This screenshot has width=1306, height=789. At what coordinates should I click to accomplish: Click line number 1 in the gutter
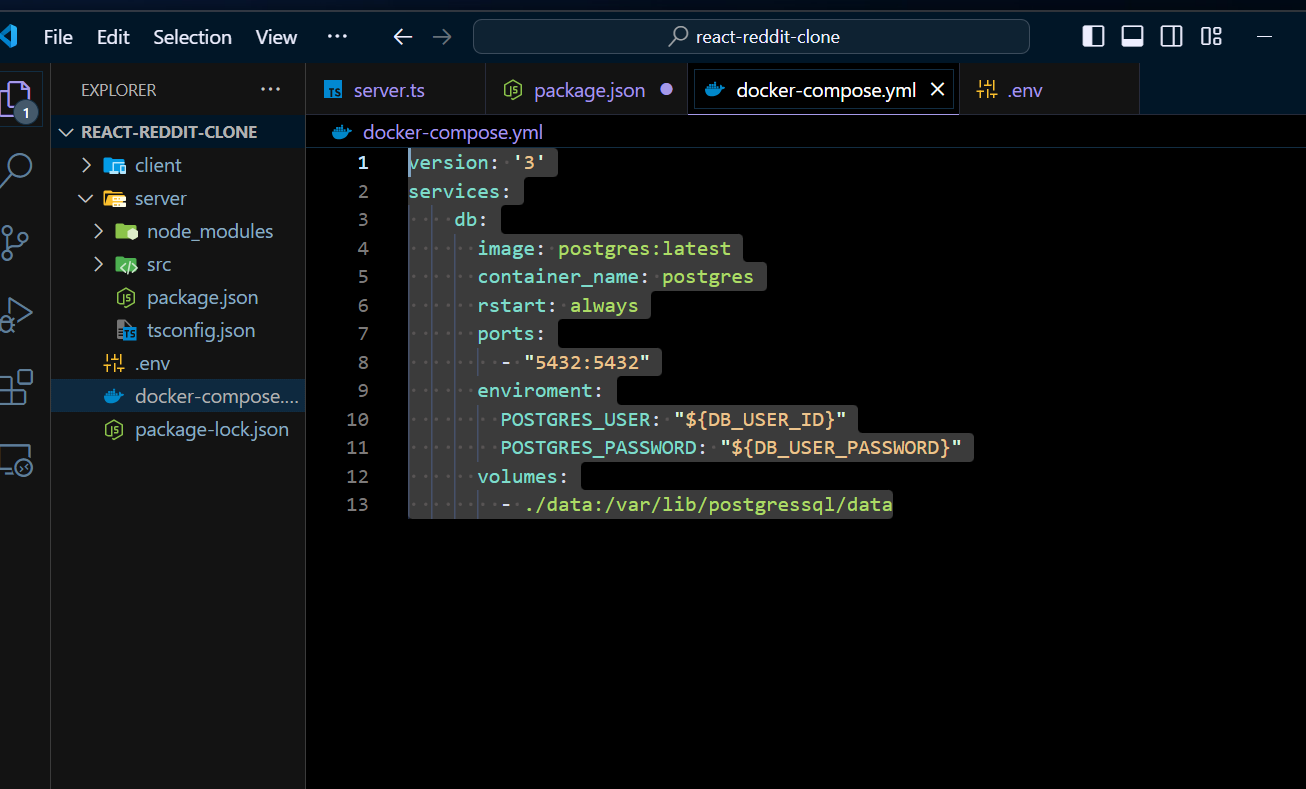[x=363, y=163]
